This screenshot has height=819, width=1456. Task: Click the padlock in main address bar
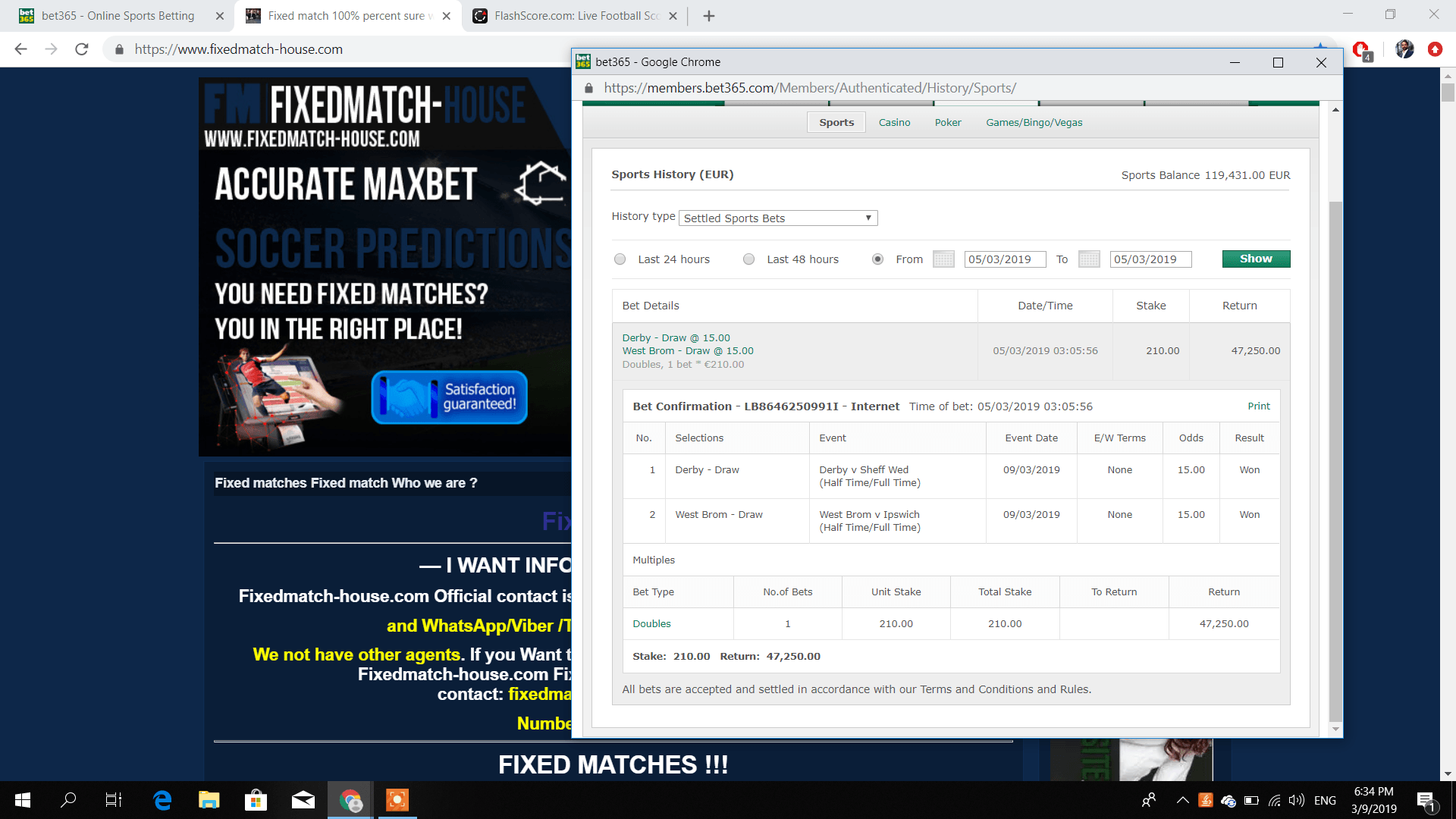[119, 49]
